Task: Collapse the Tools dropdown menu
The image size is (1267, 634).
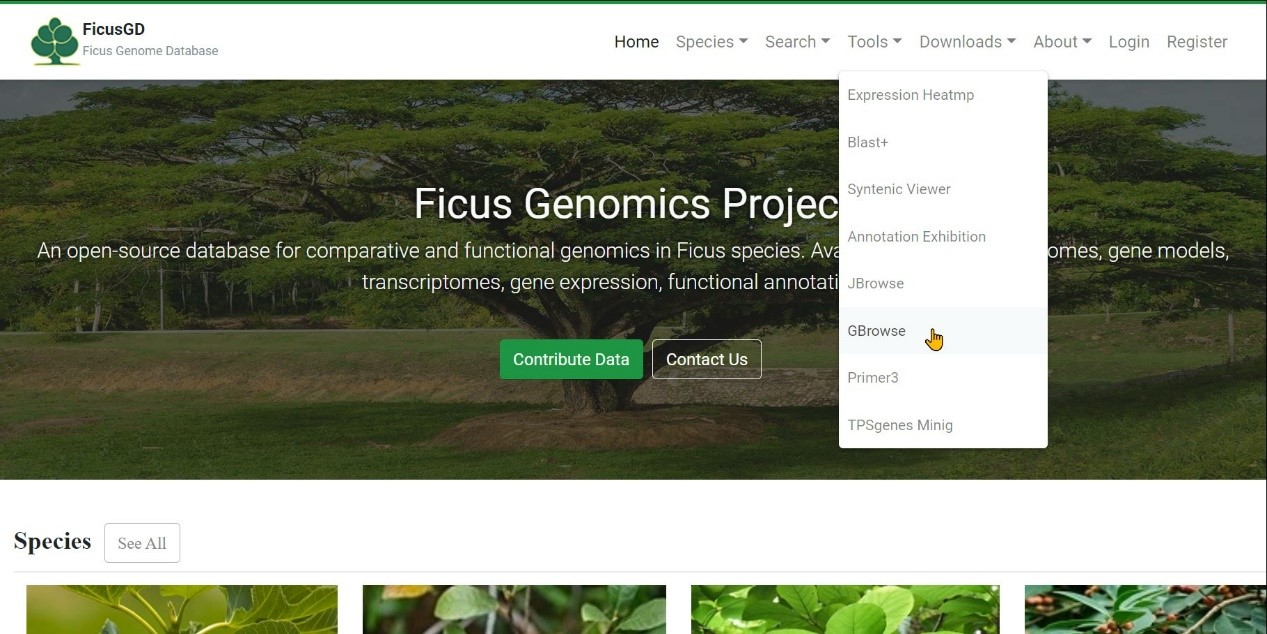Action: (x=874, y=42)
